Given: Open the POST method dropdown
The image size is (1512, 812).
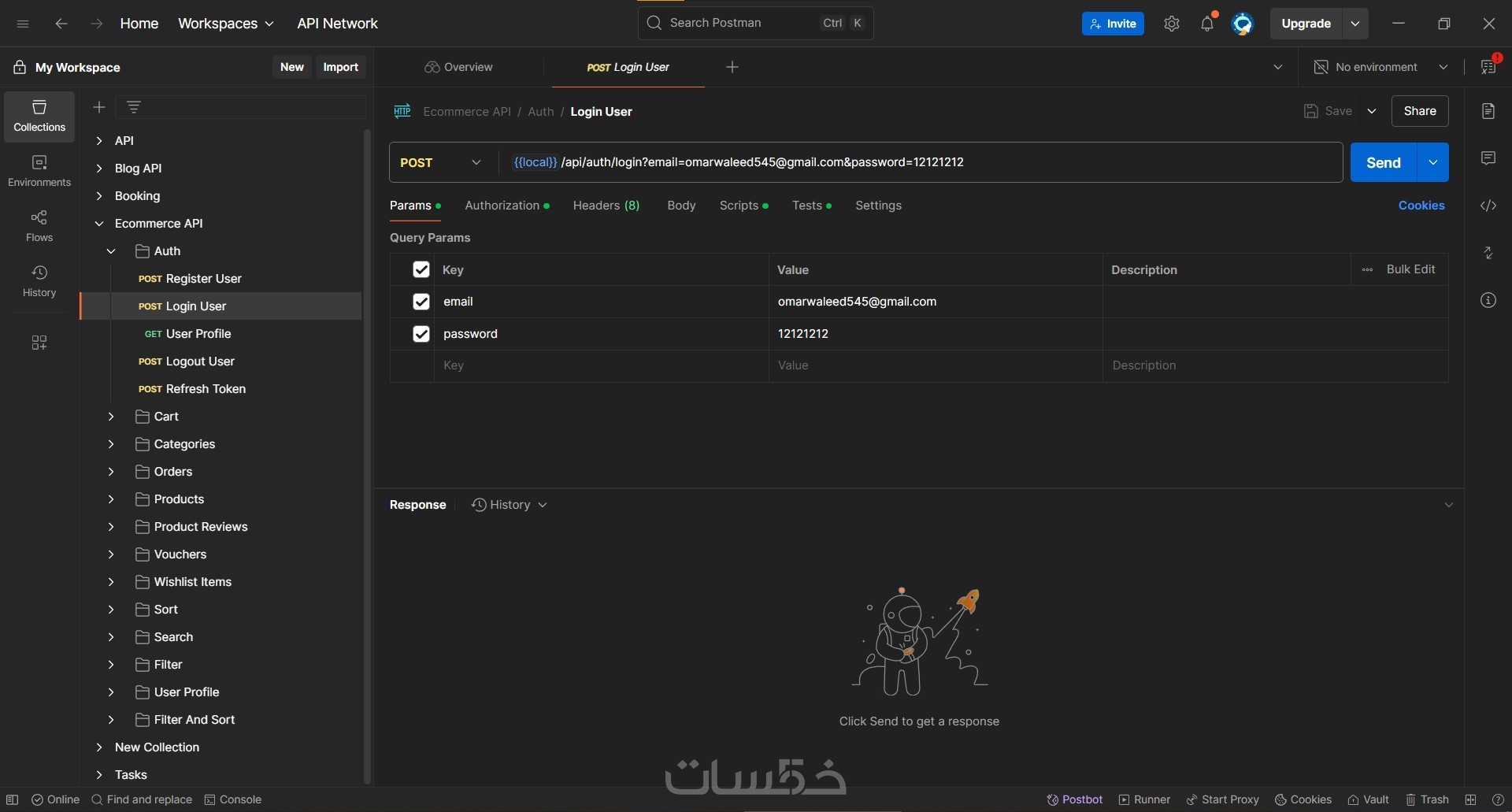Looking at the screenshot, I should pyautogui.click(x=442, y=162).
